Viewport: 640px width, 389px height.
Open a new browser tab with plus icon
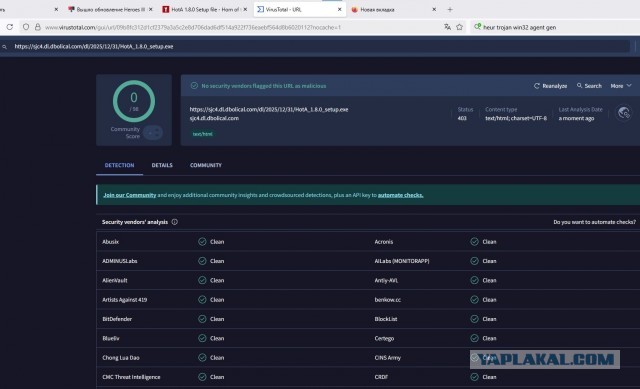tap(450, 9)
